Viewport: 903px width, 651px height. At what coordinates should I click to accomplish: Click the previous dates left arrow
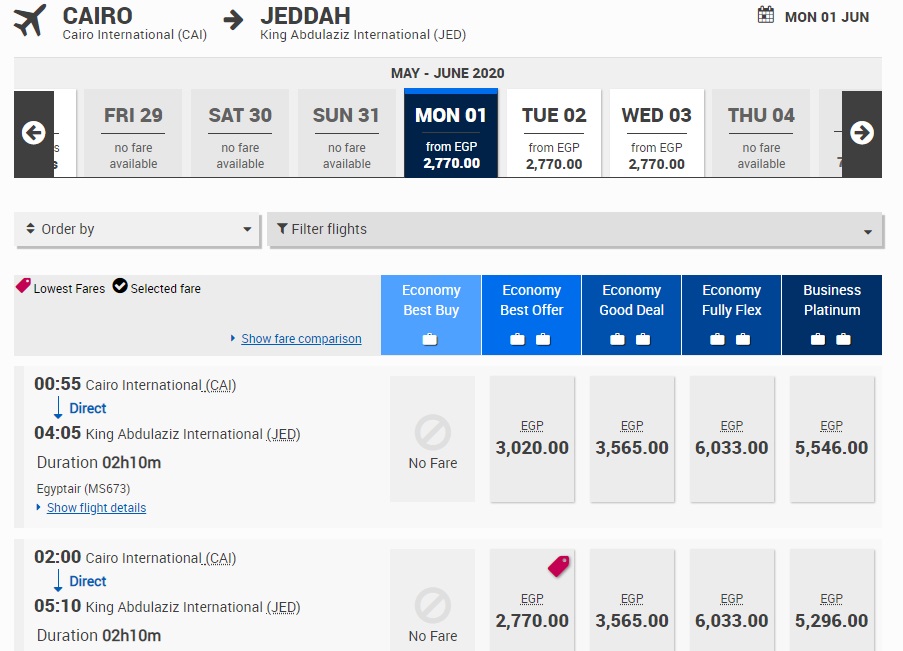[34, 133]
